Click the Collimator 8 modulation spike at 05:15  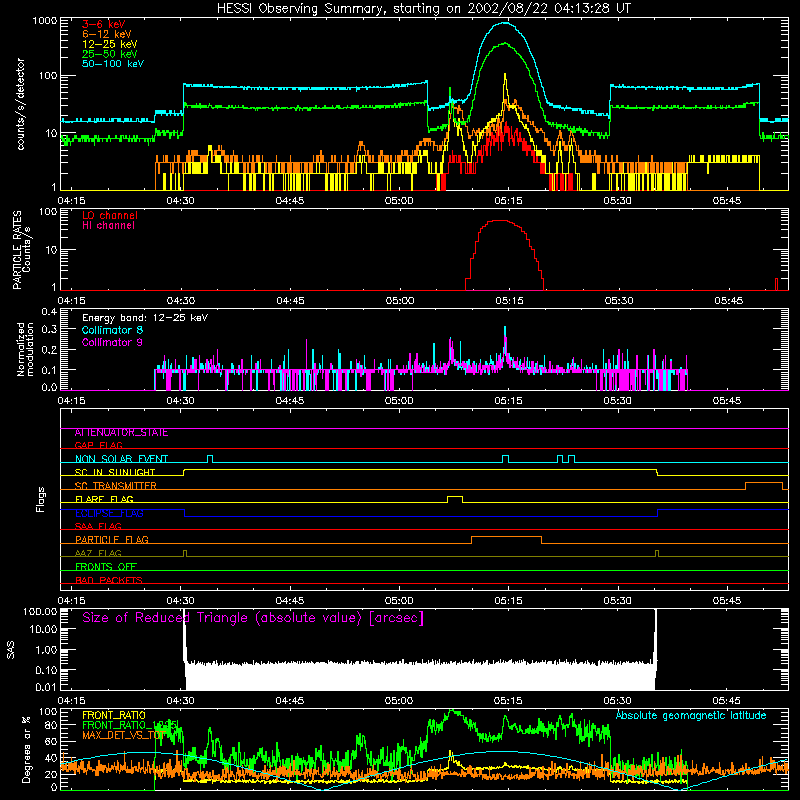click(505, 332)
